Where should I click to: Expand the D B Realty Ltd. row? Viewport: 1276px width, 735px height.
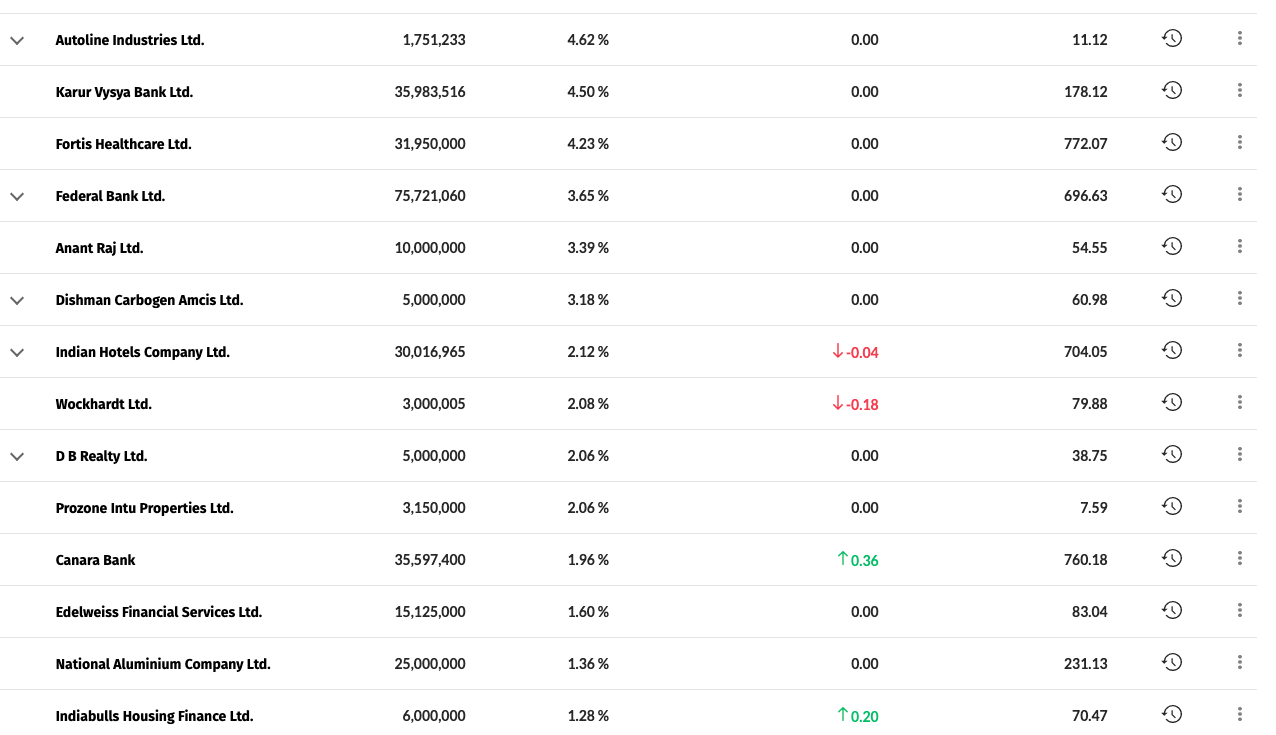coord(16,456)
